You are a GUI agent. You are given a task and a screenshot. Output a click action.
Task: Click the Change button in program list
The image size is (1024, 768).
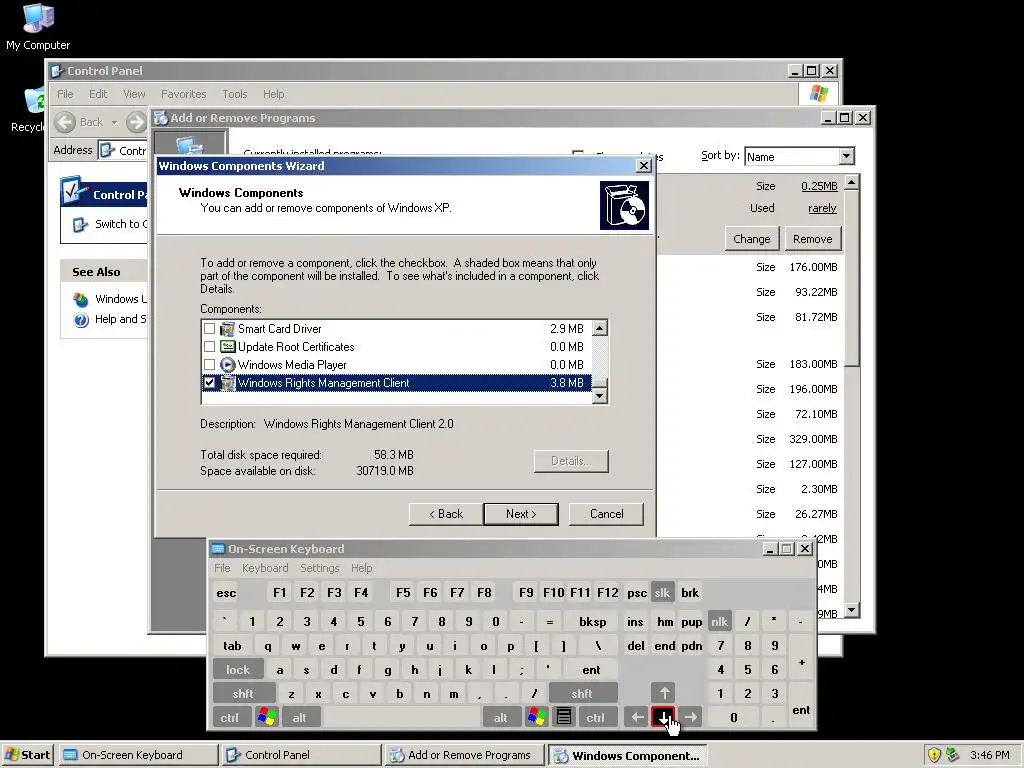(752, 239)
